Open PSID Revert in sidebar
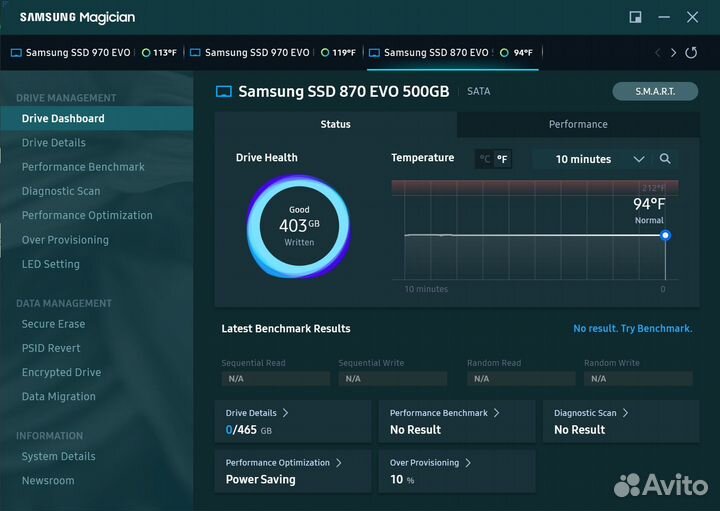Image resolution: width=720 pixels, height=511 pixels. [51, 348]
